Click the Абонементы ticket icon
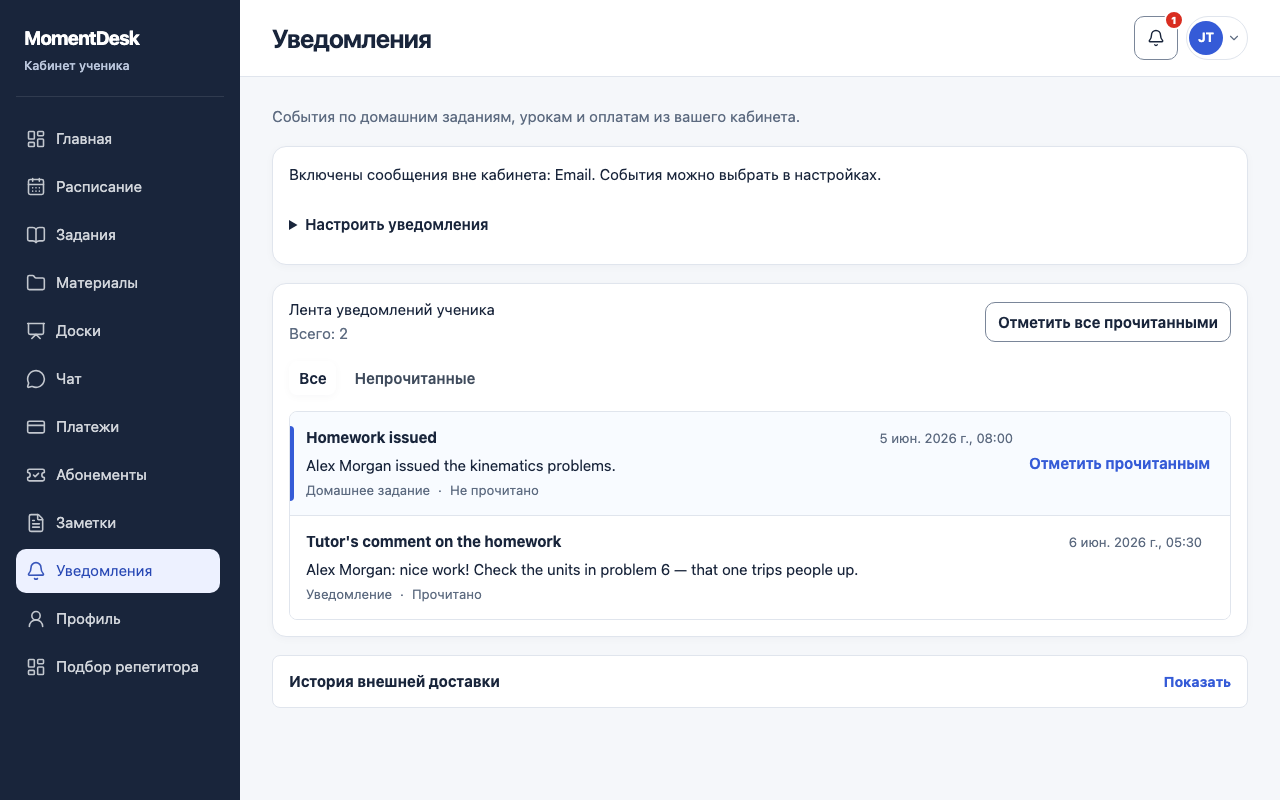Screen dimensions: 1280x800 click(x=36, y=475)
